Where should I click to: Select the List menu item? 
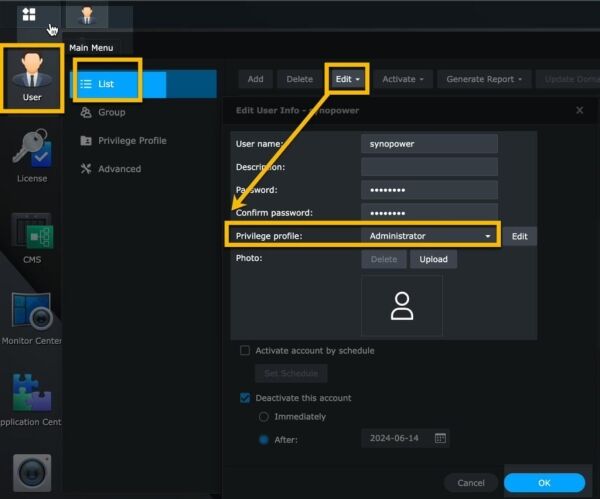tap(143, 84)
